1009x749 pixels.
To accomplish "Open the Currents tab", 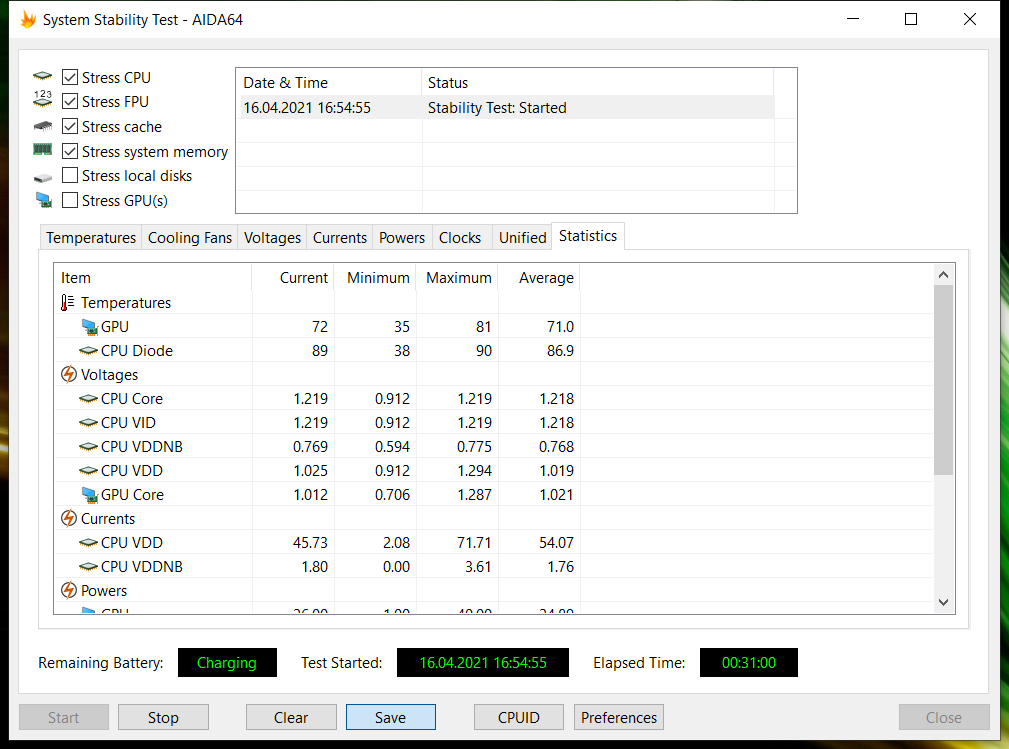I will point(340,237).
